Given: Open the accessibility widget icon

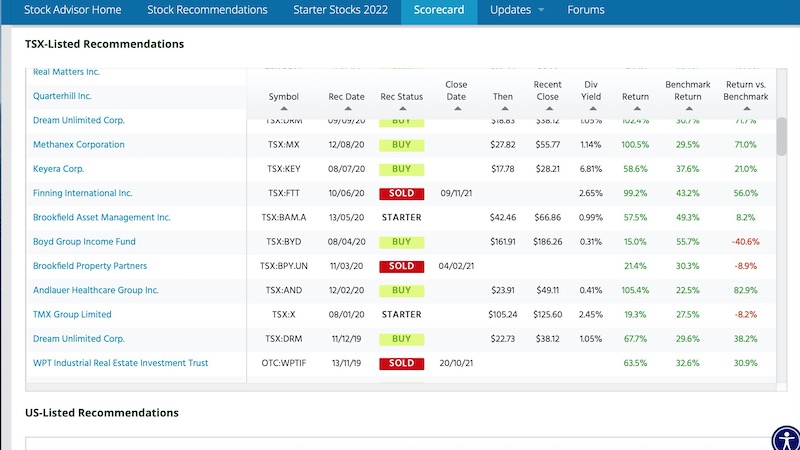Looking at the screenshot, I should pos(786,438).
